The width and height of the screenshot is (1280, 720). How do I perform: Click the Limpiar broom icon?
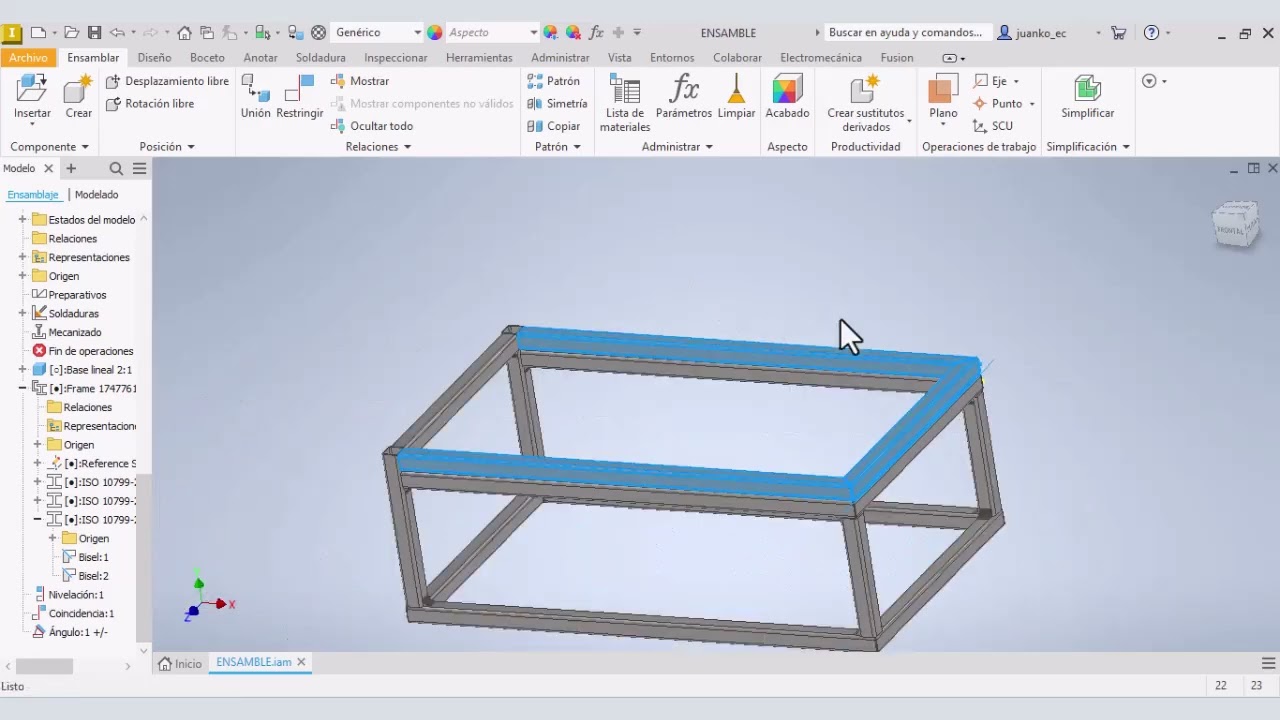pos(736,89)
